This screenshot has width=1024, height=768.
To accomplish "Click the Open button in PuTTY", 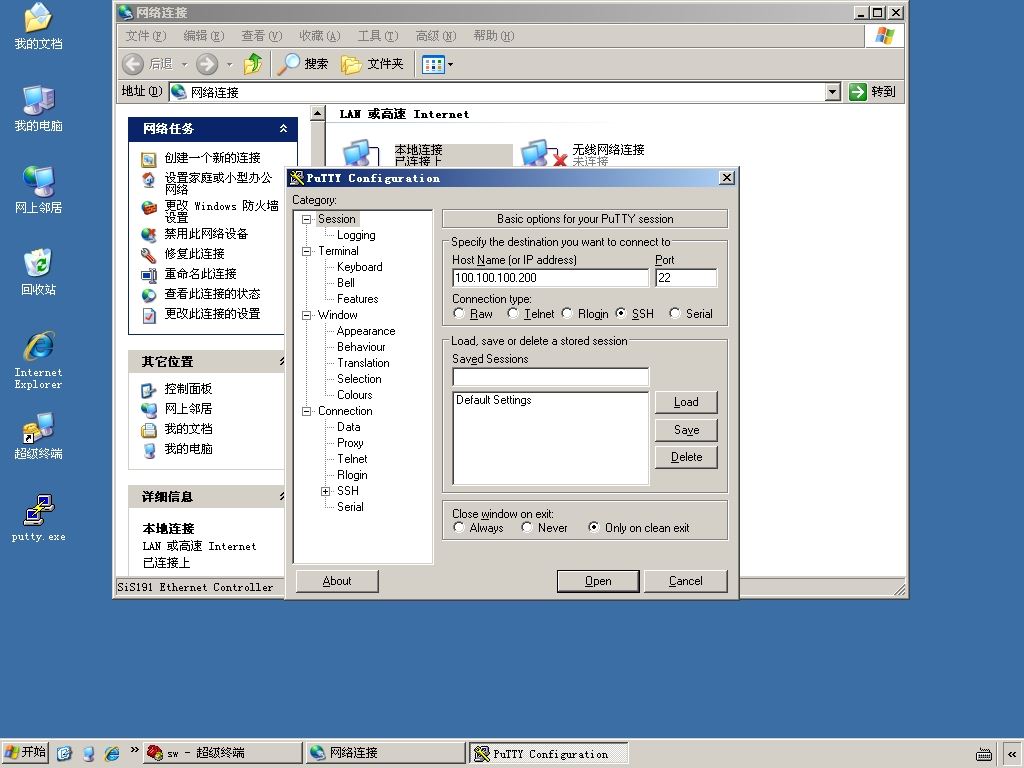I will 598,581.
